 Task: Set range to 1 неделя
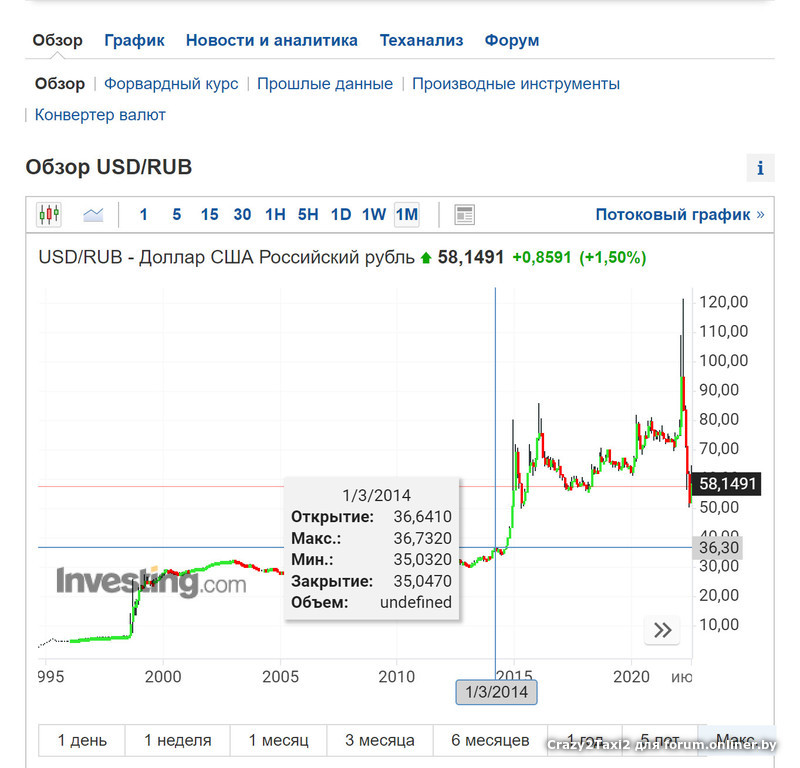178,740
